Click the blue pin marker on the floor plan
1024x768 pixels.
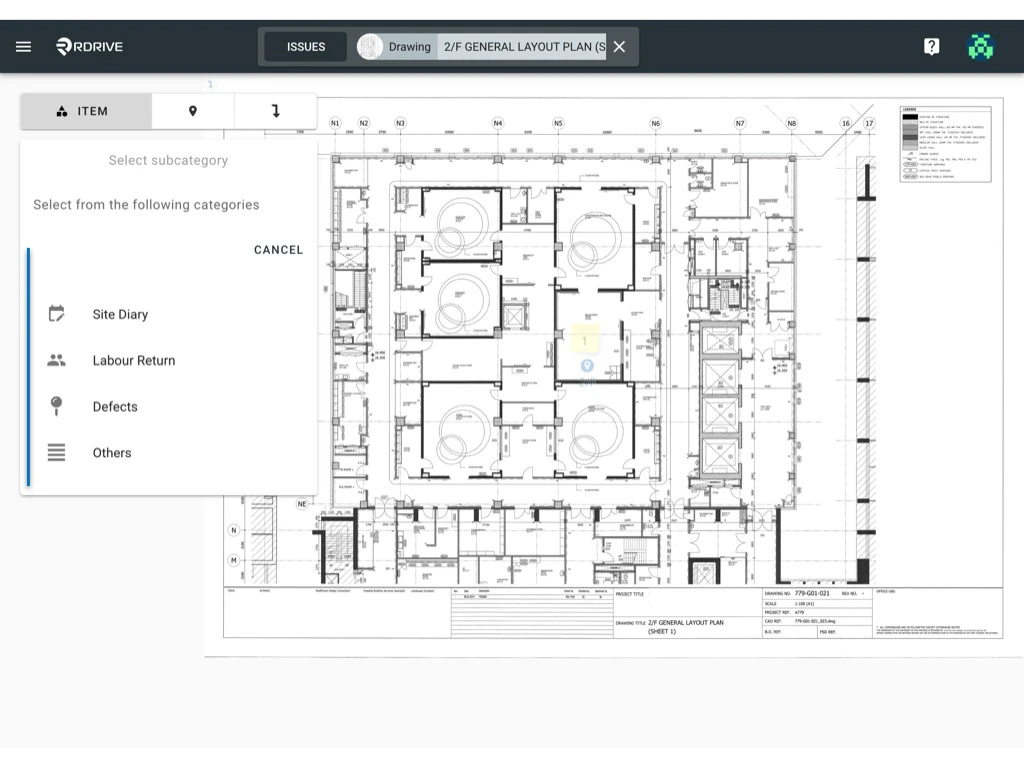pyautogui.click(x=586, y=366)
